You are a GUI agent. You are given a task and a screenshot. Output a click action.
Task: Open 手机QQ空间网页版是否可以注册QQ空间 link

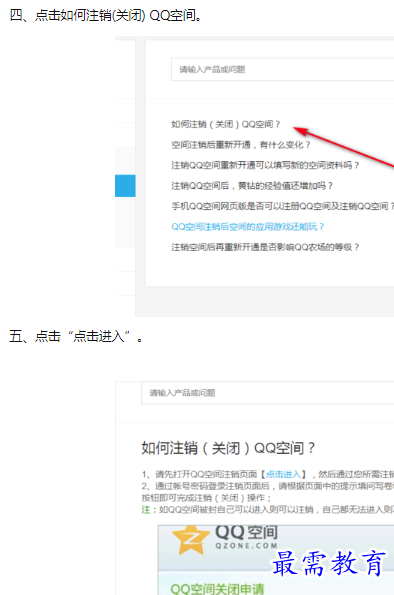tap(282, 206)
